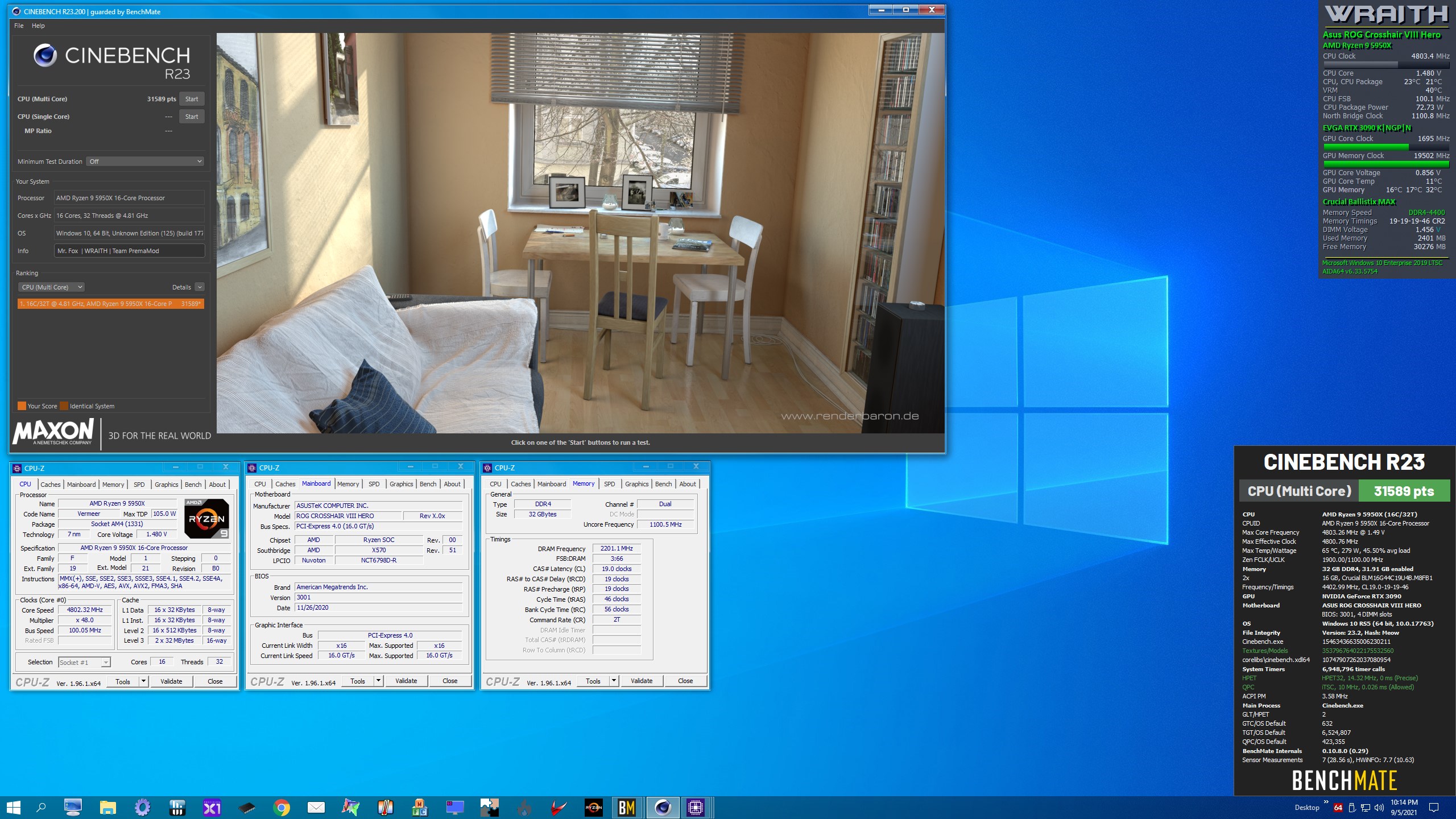The width and height of the screenshot is (1456, 819).
Task: Open File Explorer in the taskbar
Action: point(107,808)
